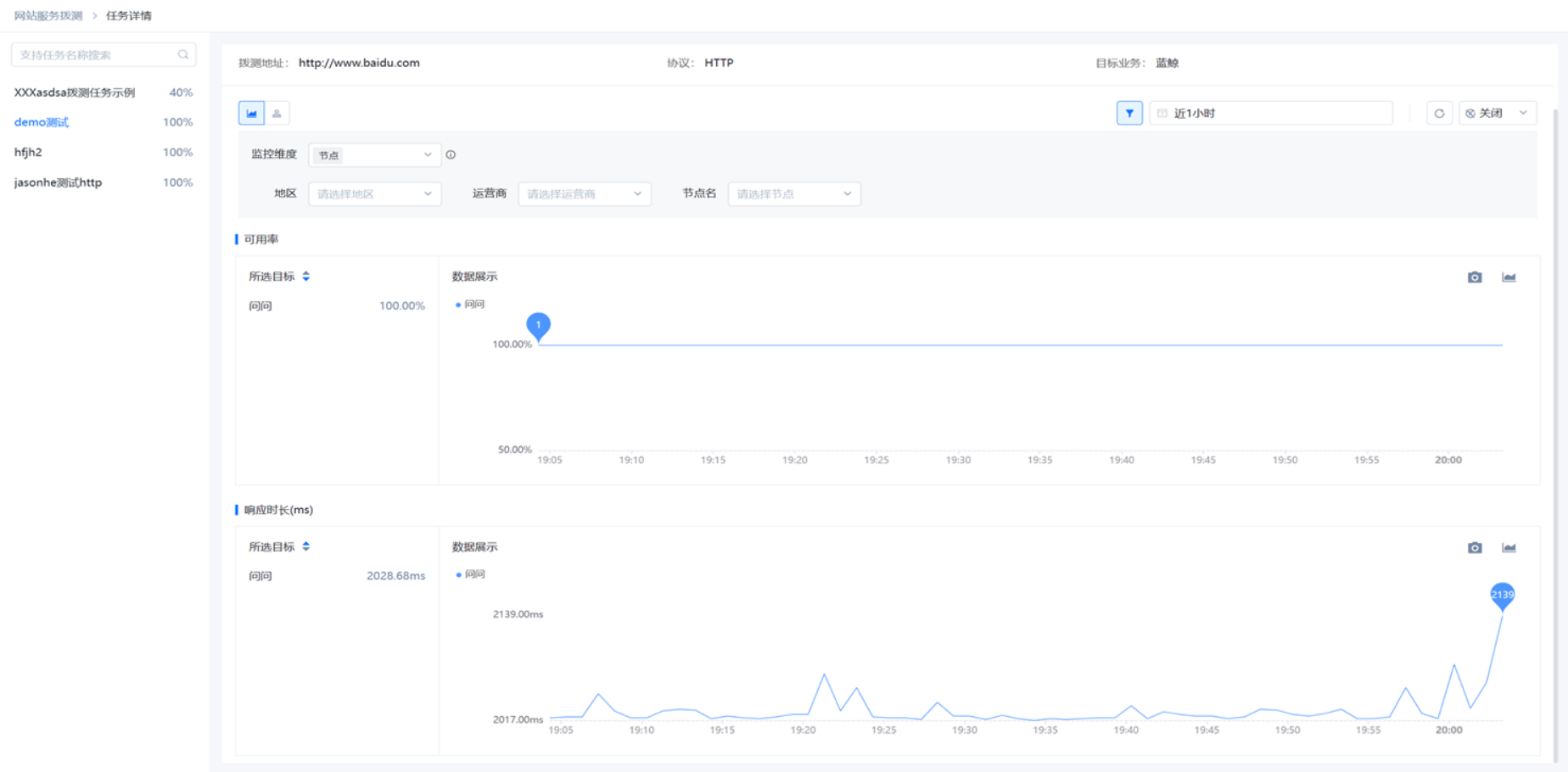Open the 地区 region dropdown
This screenshot has width=1568, height=772.
click(374, 193)
